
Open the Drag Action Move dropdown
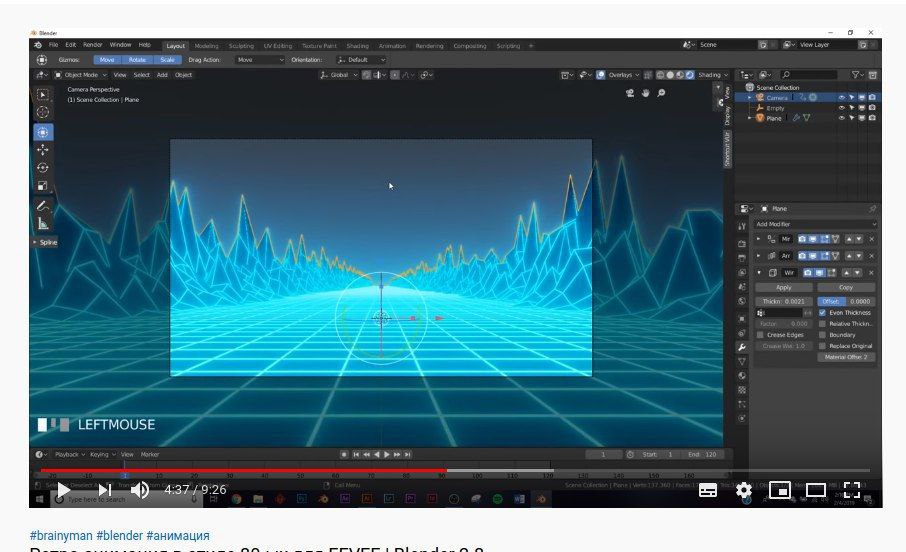(x=260, y=60)
